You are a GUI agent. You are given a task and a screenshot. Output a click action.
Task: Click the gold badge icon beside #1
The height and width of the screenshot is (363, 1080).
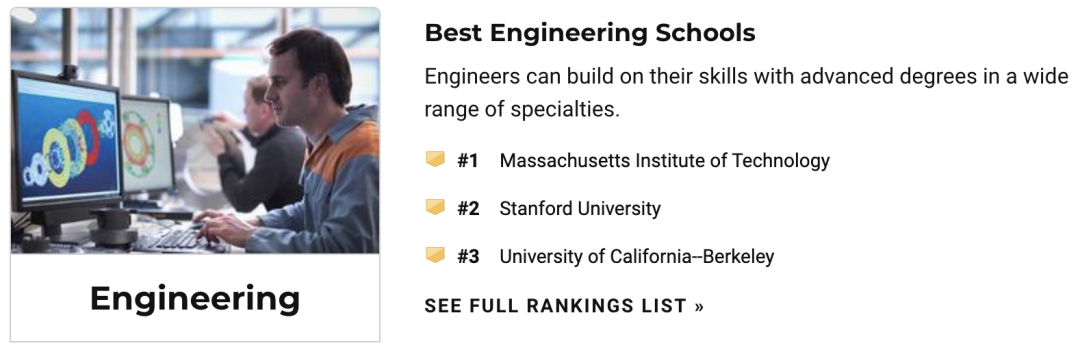pos(435,160)
